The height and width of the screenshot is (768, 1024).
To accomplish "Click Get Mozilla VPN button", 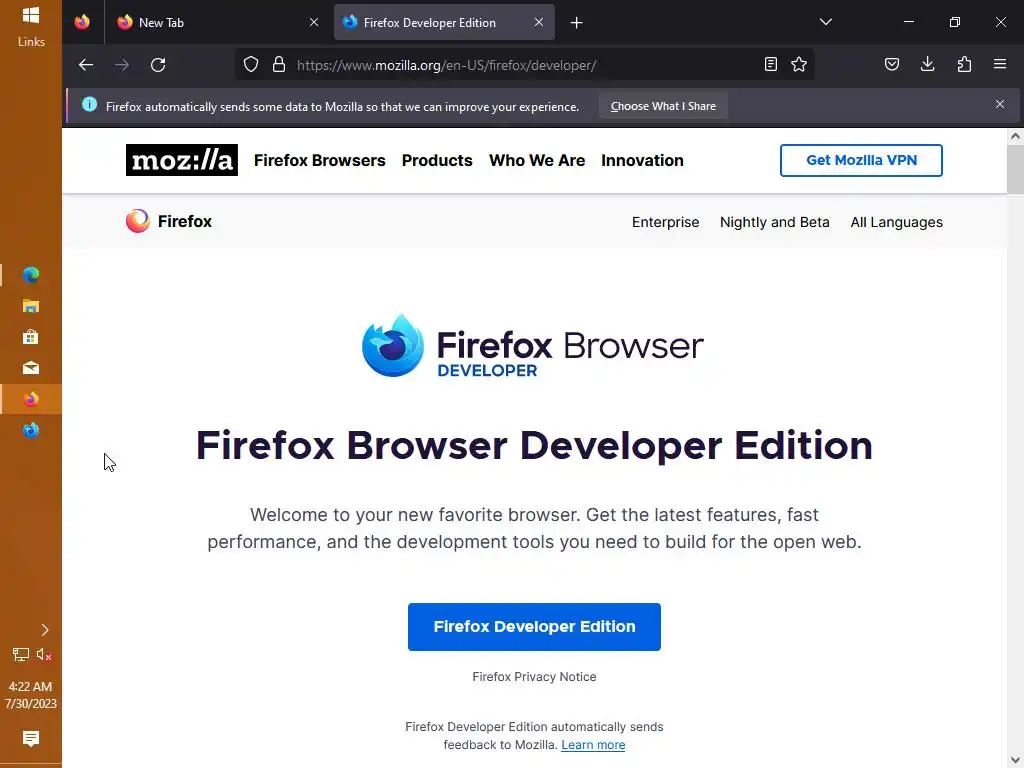I will coord(861,160).
